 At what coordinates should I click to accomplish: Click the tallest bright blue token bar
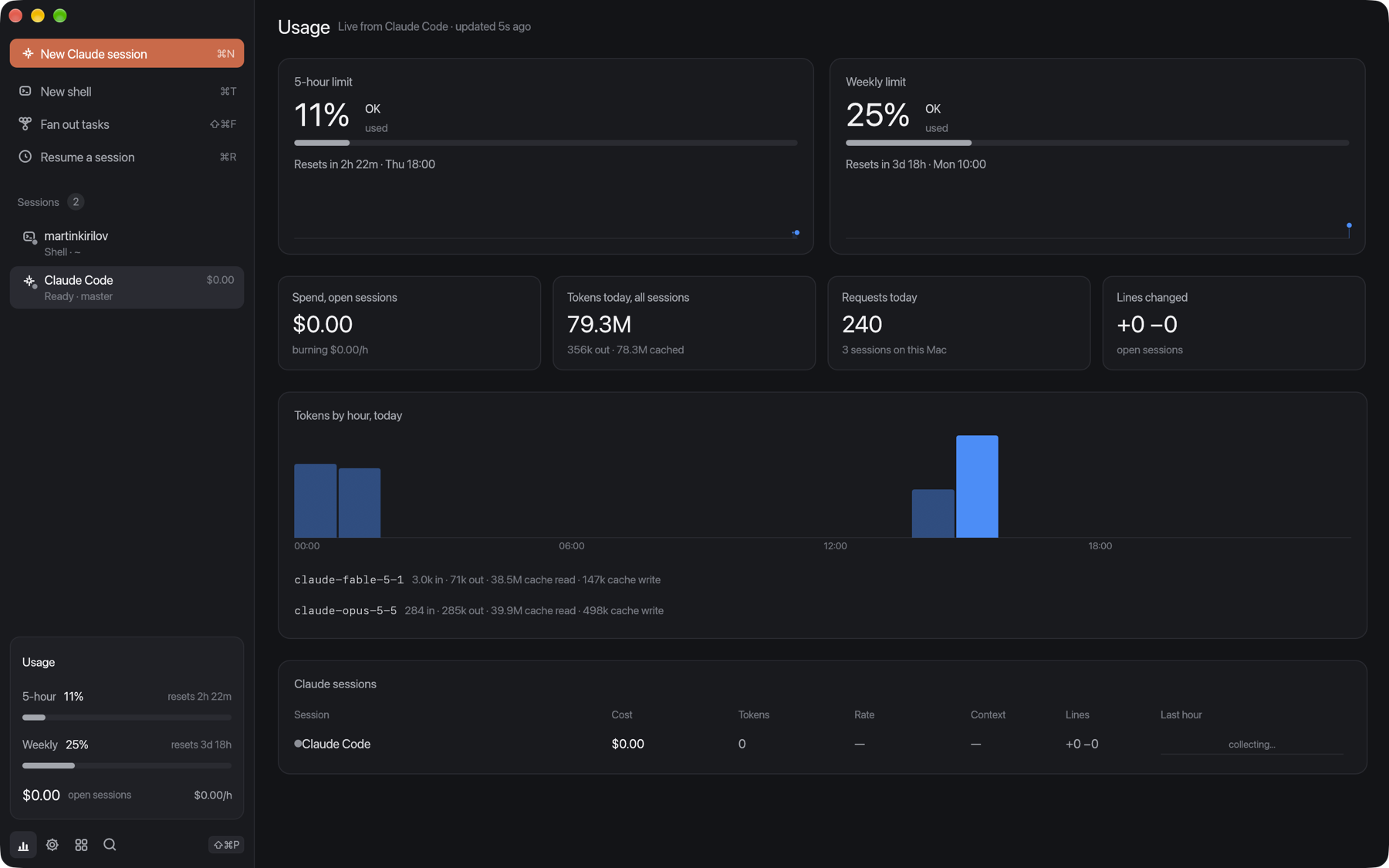tap(977, 487)
